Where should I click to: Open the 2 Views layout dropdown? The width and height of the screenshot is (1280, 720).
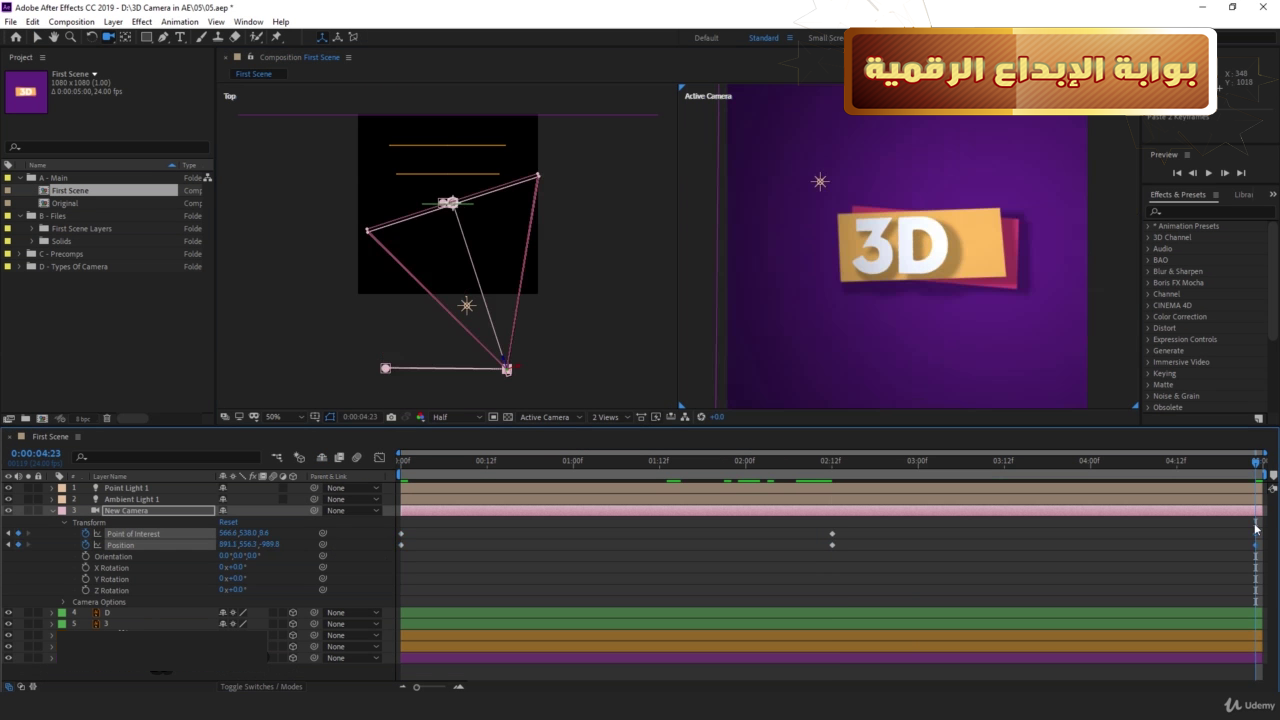[611, 417]
